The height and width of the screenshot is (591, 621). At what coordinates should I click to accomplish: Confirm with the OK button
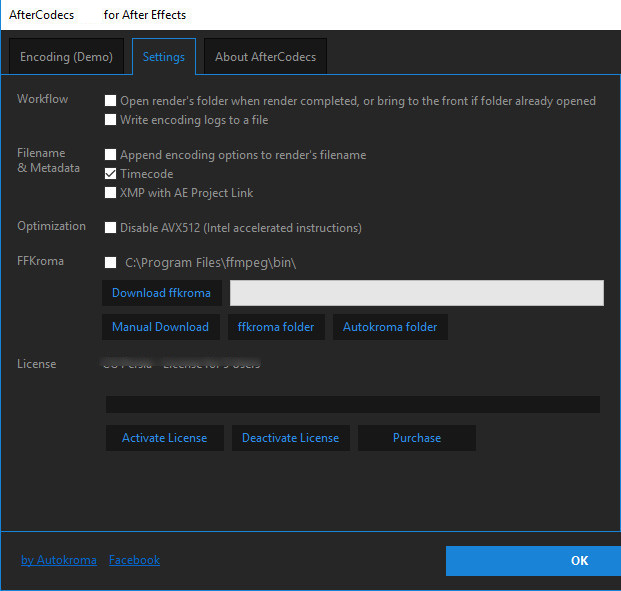(533, 560)
